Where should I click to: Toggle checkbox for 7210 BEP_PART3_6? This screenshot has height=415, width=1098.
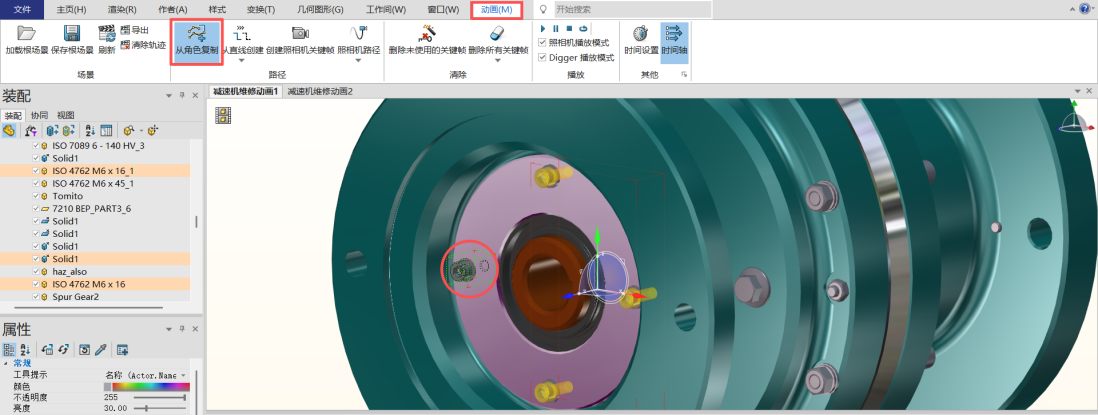[36, 209]
